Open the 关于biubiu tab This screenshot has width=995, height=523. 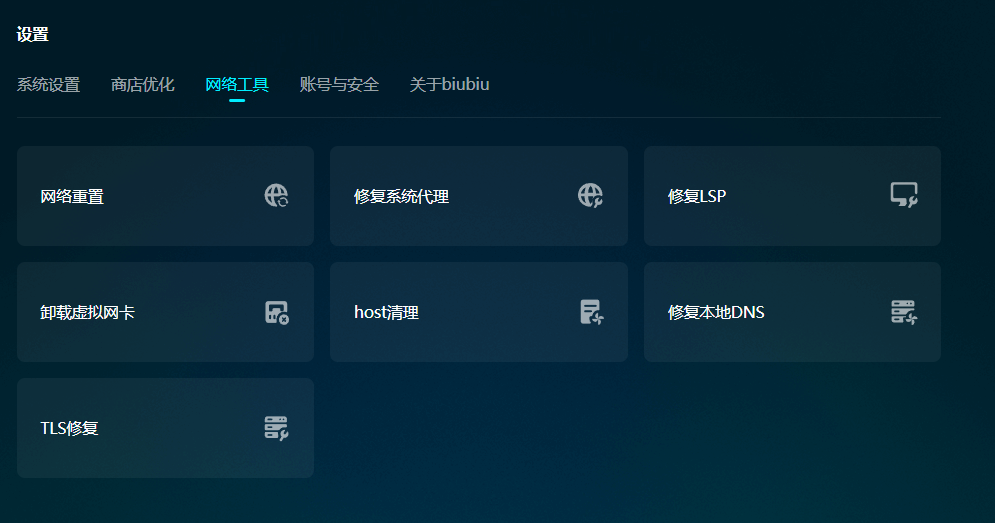coord(449,85)
